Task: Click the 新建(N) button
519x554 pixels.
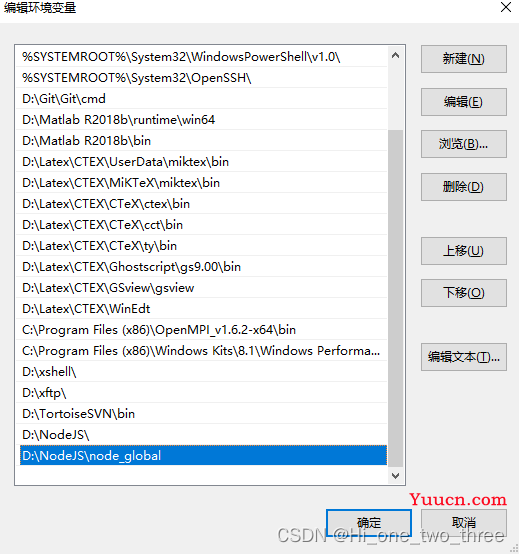Action: (x=464, y=59)
